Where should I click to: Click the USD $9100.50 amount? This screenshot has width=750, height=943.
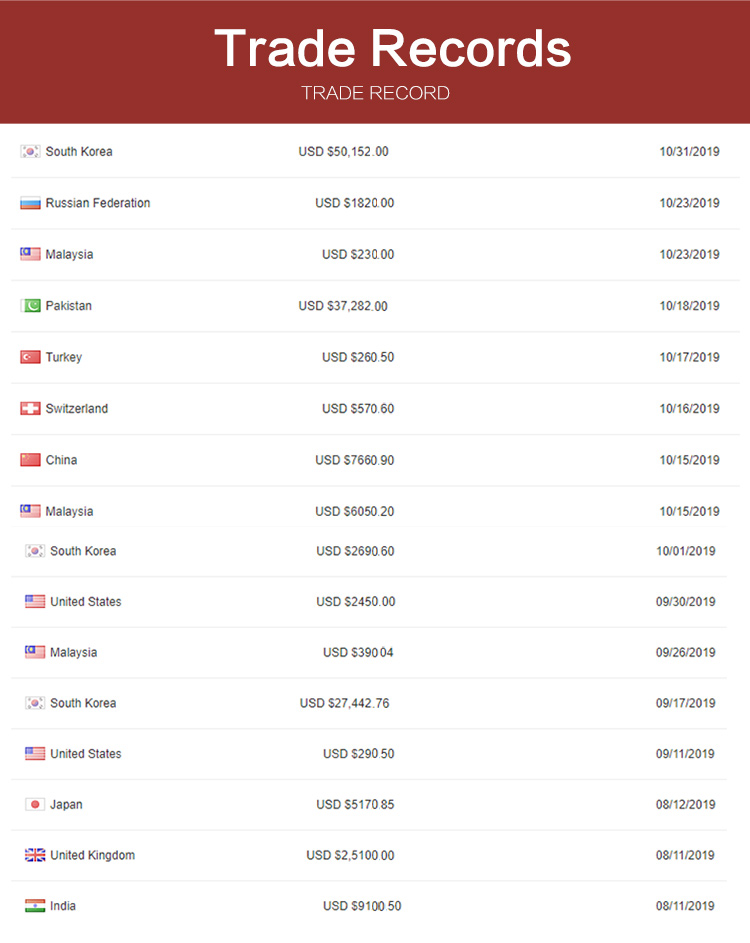click(362, 906)
